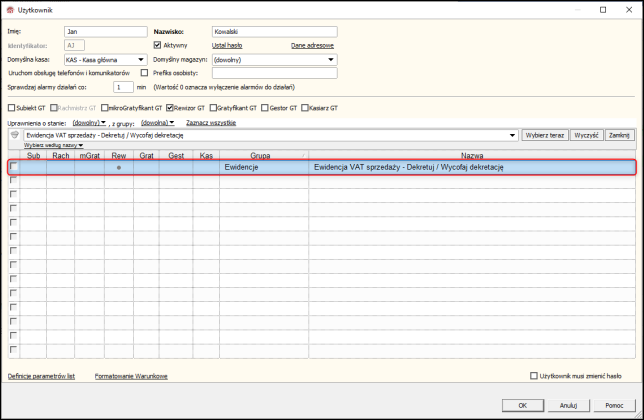The height and width of the screenshot is (420, 644).
Task: Uncheck the Rewizor GT checkbox
Action: [170, 108]
